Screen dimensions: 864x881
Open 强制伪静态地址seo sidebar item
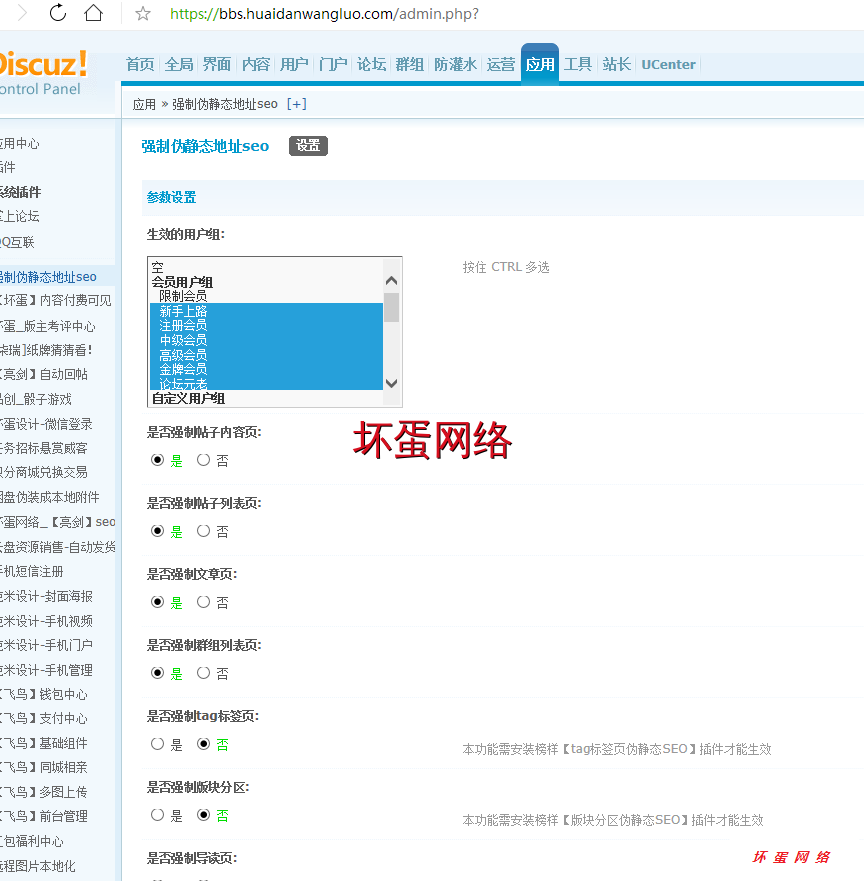pyautogui.click(x=48, y=277)
